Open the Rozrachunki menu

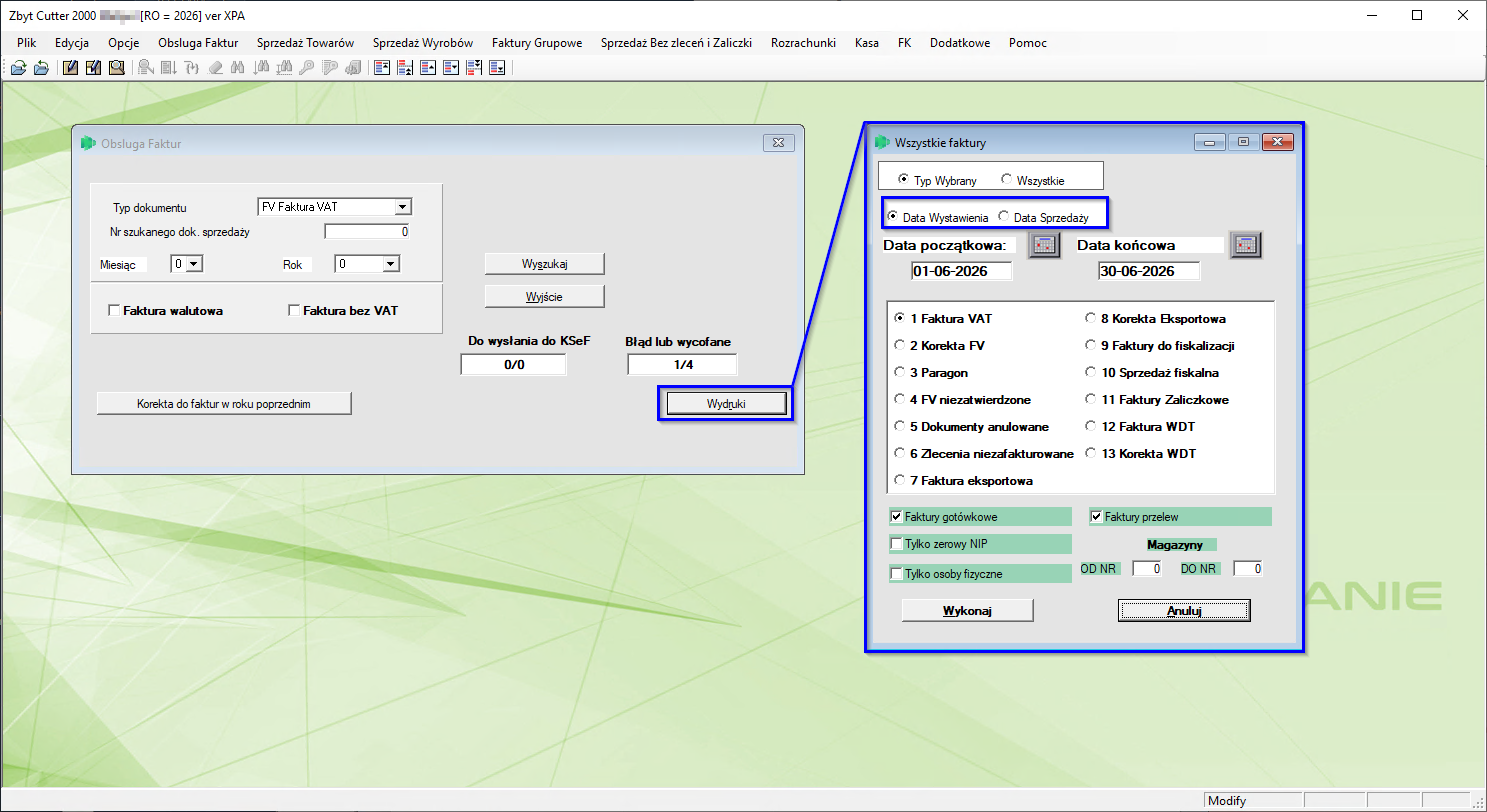pos(803,43)
